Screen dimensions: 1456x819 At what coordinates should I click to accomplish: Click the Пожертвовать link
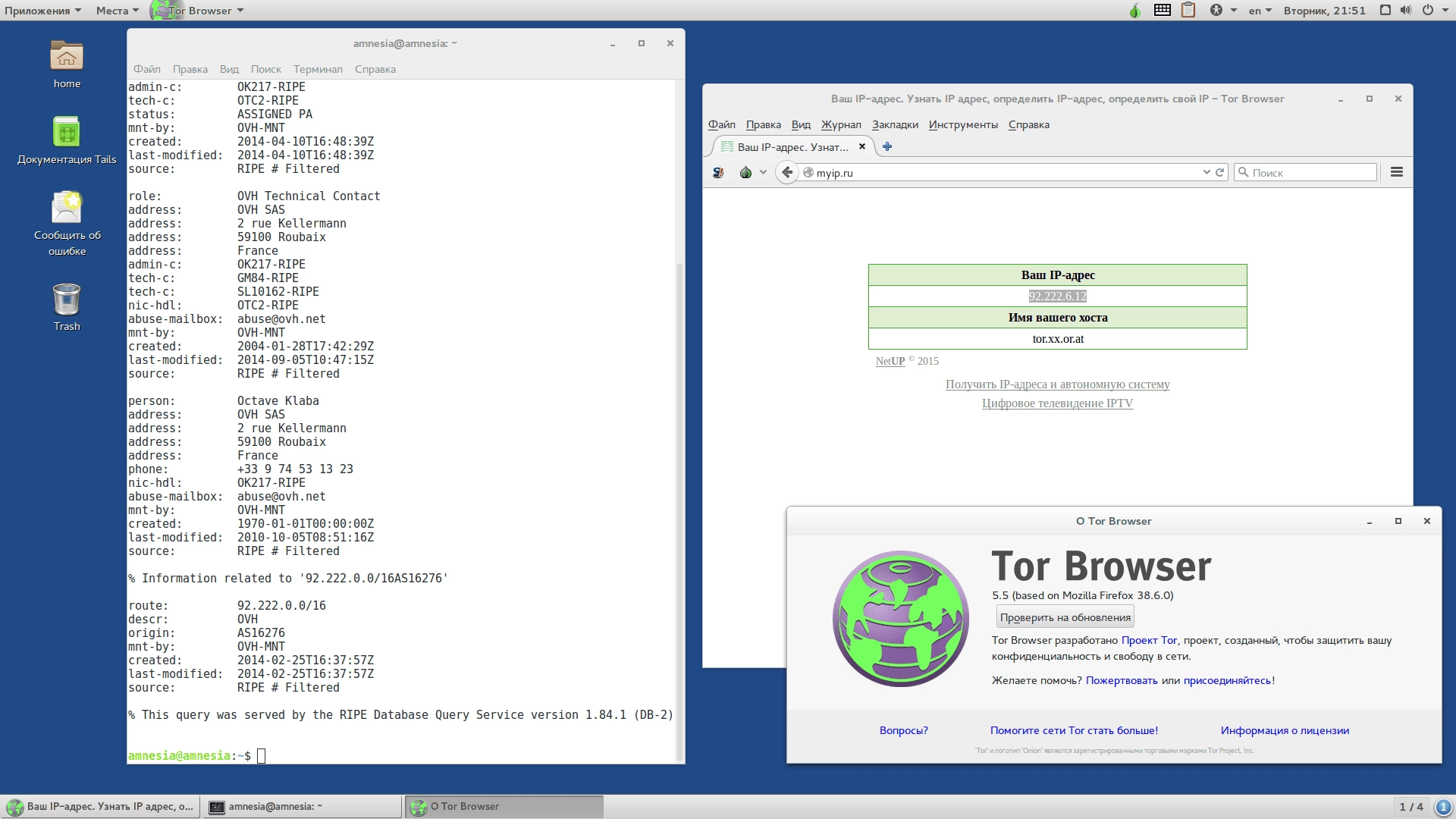pos(1122,680)
